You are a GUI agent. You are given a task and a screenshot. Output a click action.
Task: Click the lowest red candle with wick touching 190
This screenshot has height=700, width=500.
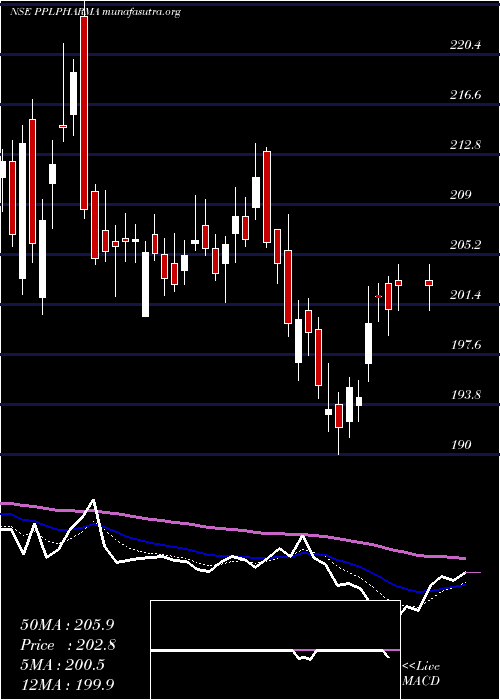point(339,416)
